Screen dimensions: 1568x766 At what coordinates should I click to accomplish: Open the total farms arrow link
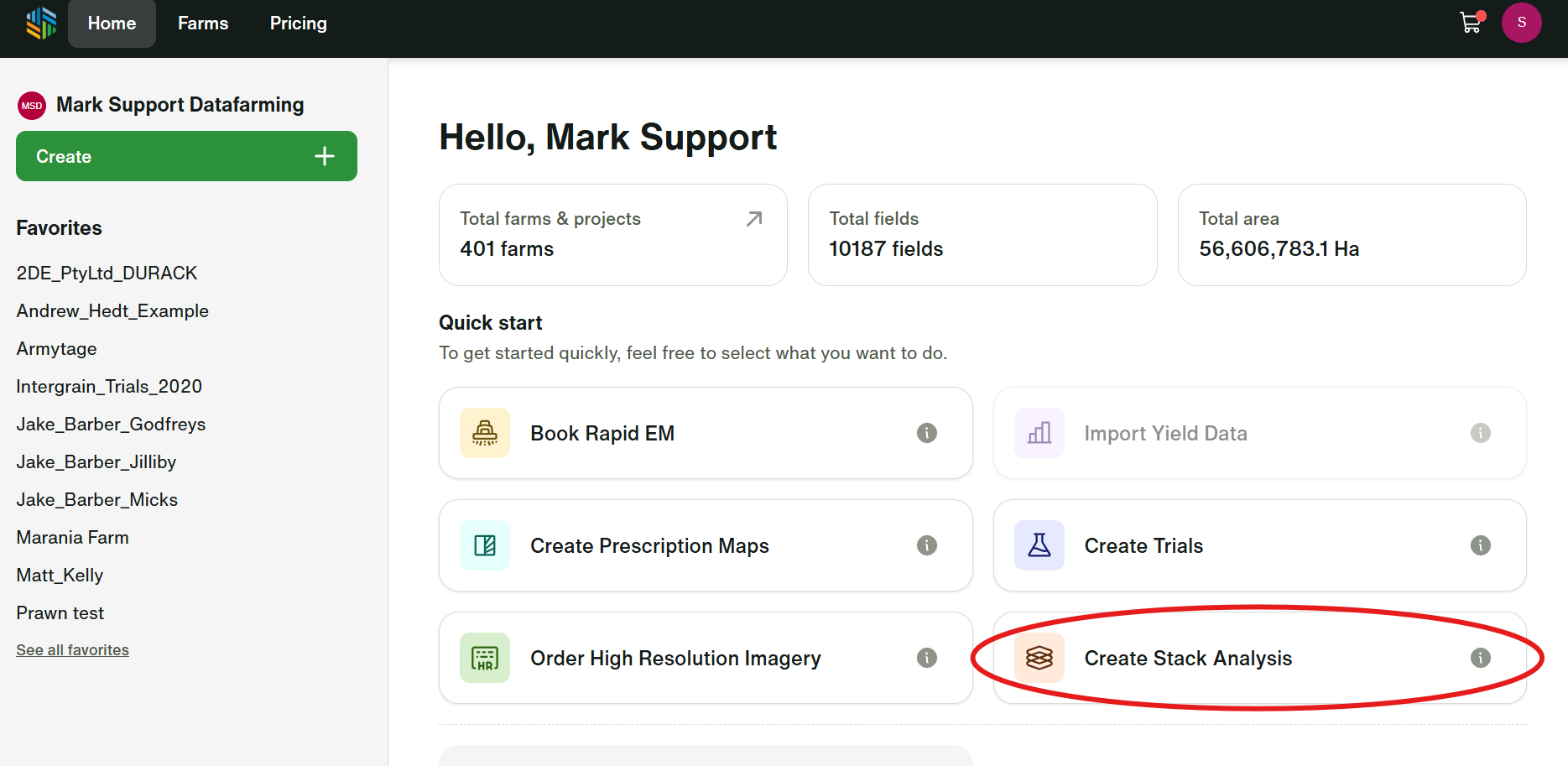tap(754, 219)
